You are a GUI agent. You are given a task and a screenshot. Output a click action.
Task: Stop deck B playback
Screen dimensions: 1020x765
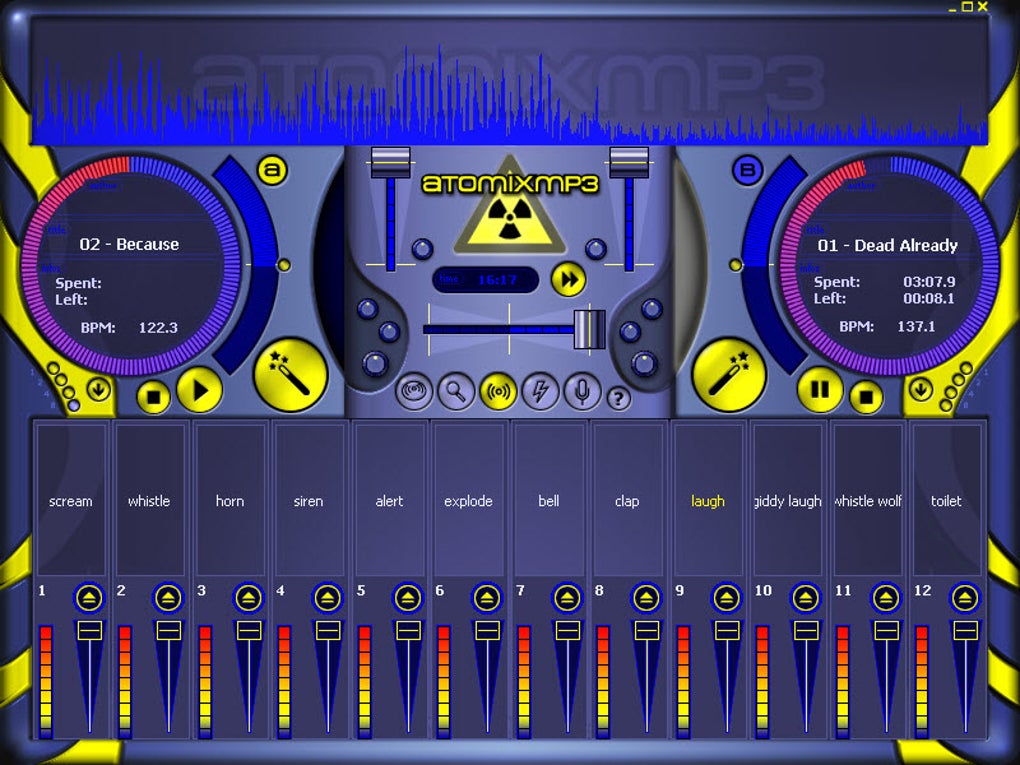[x=866, y=396]
